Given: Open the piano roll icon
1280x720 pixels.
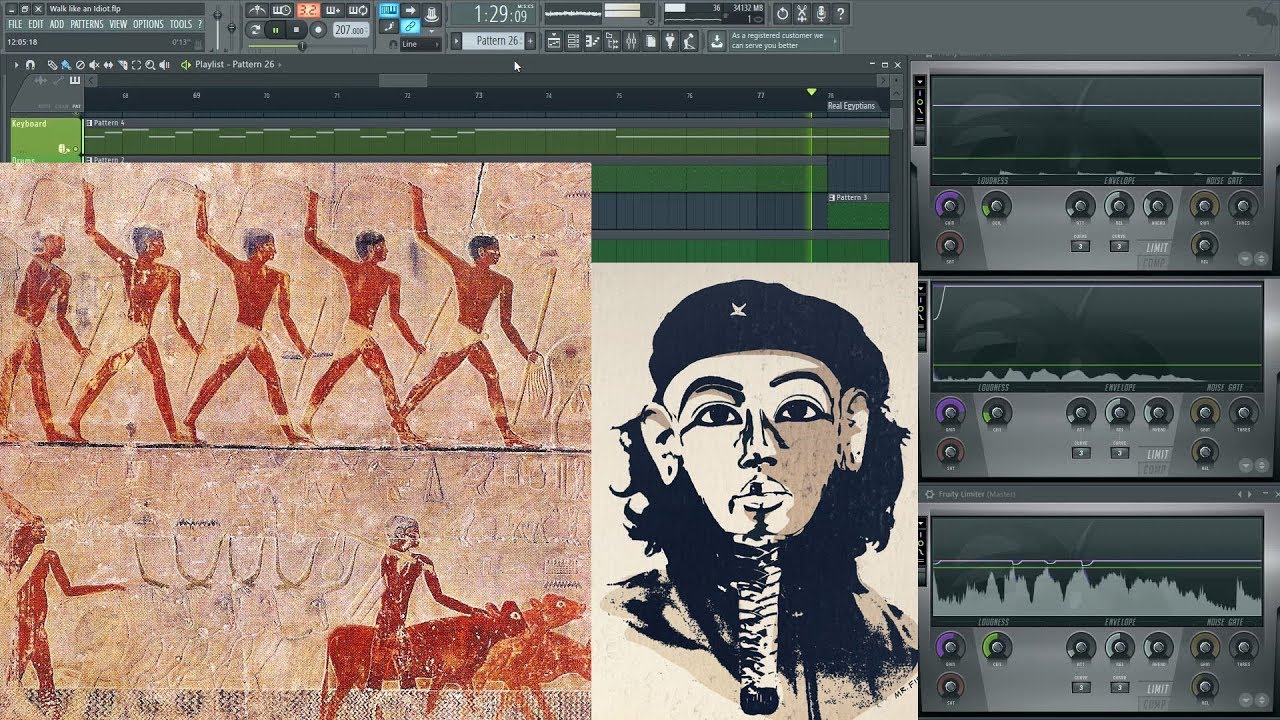Looking at the screenshot, I should point(593,41).
